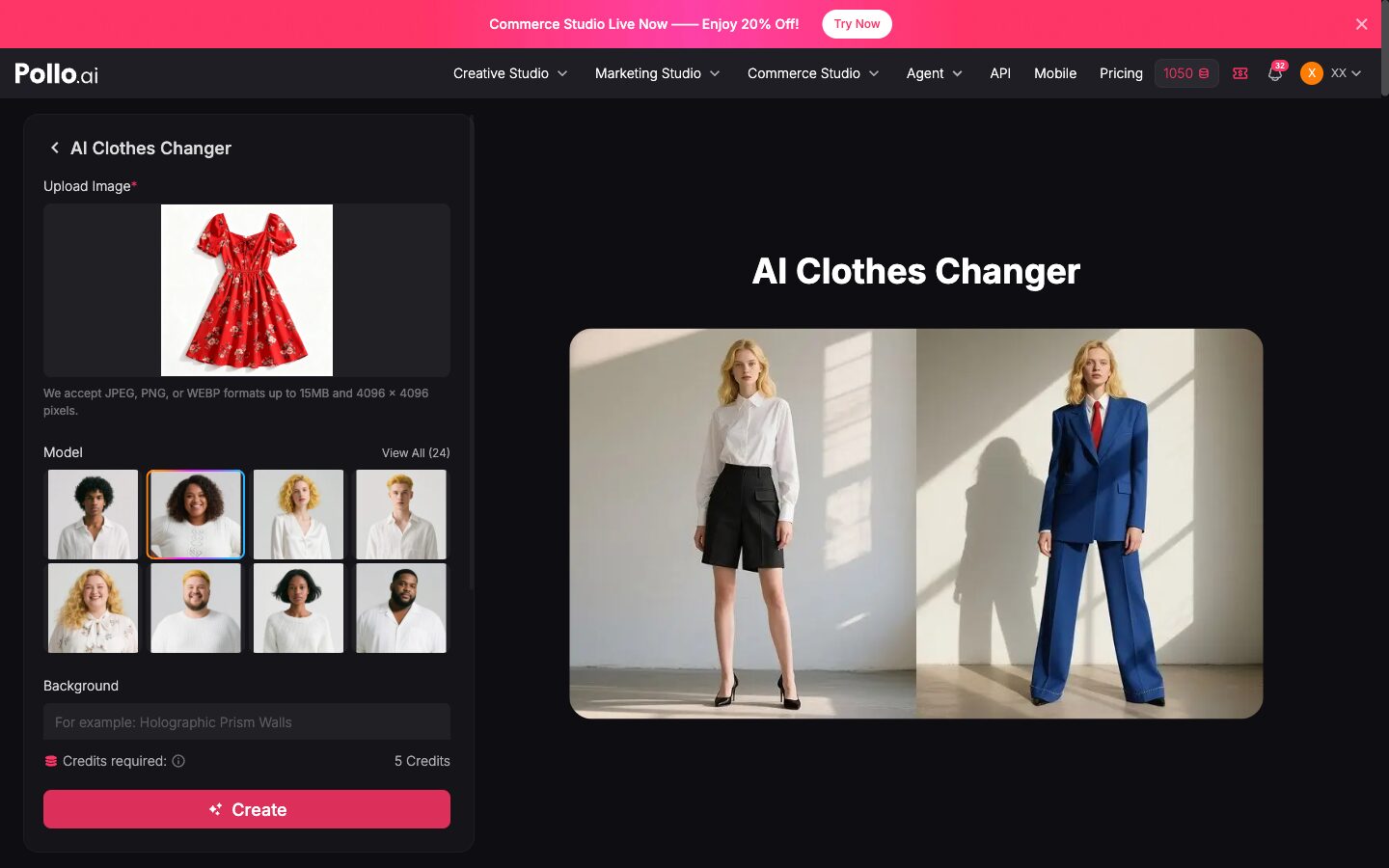Select the curly-haired man model in white shirt
The width and height of the screenshot is (1389, 868).
coord(94,514)
